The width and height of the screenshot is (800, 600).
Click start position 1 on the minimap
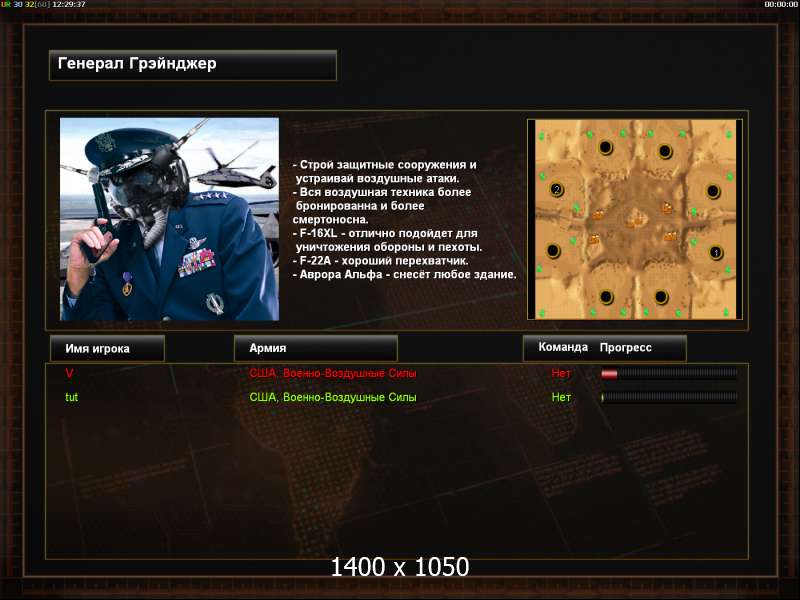[716, 252]
